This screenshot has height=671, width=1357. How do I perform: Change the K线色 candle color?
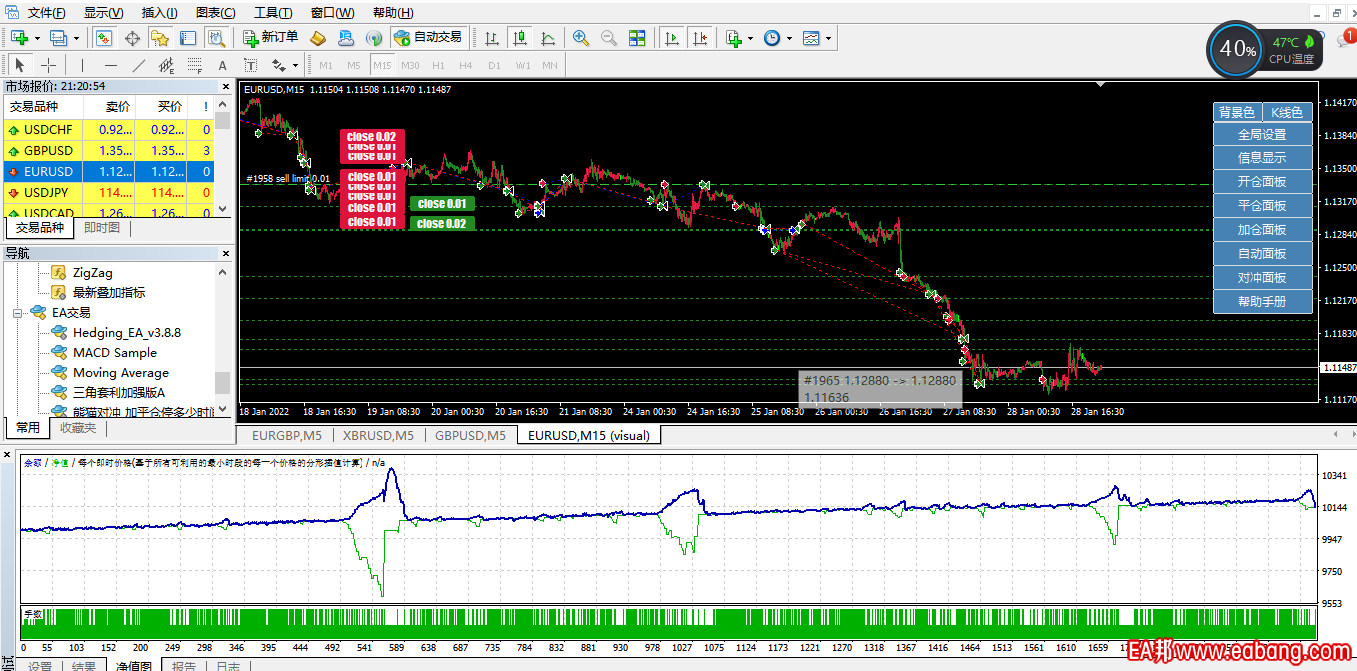(x=1287, y=112)
